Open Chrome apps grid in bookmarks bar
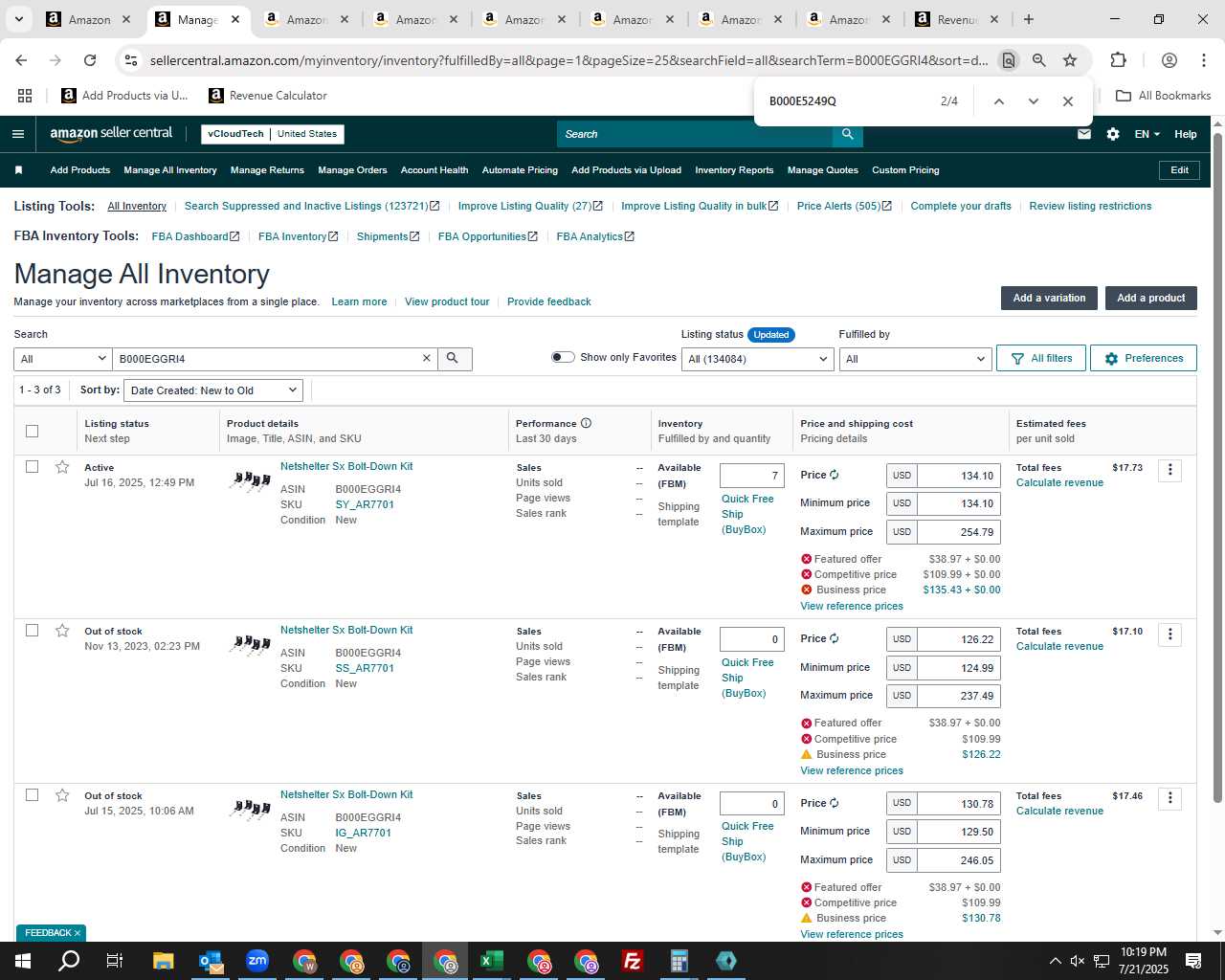This screenshot has width=1225, height=980. [25, 96]
